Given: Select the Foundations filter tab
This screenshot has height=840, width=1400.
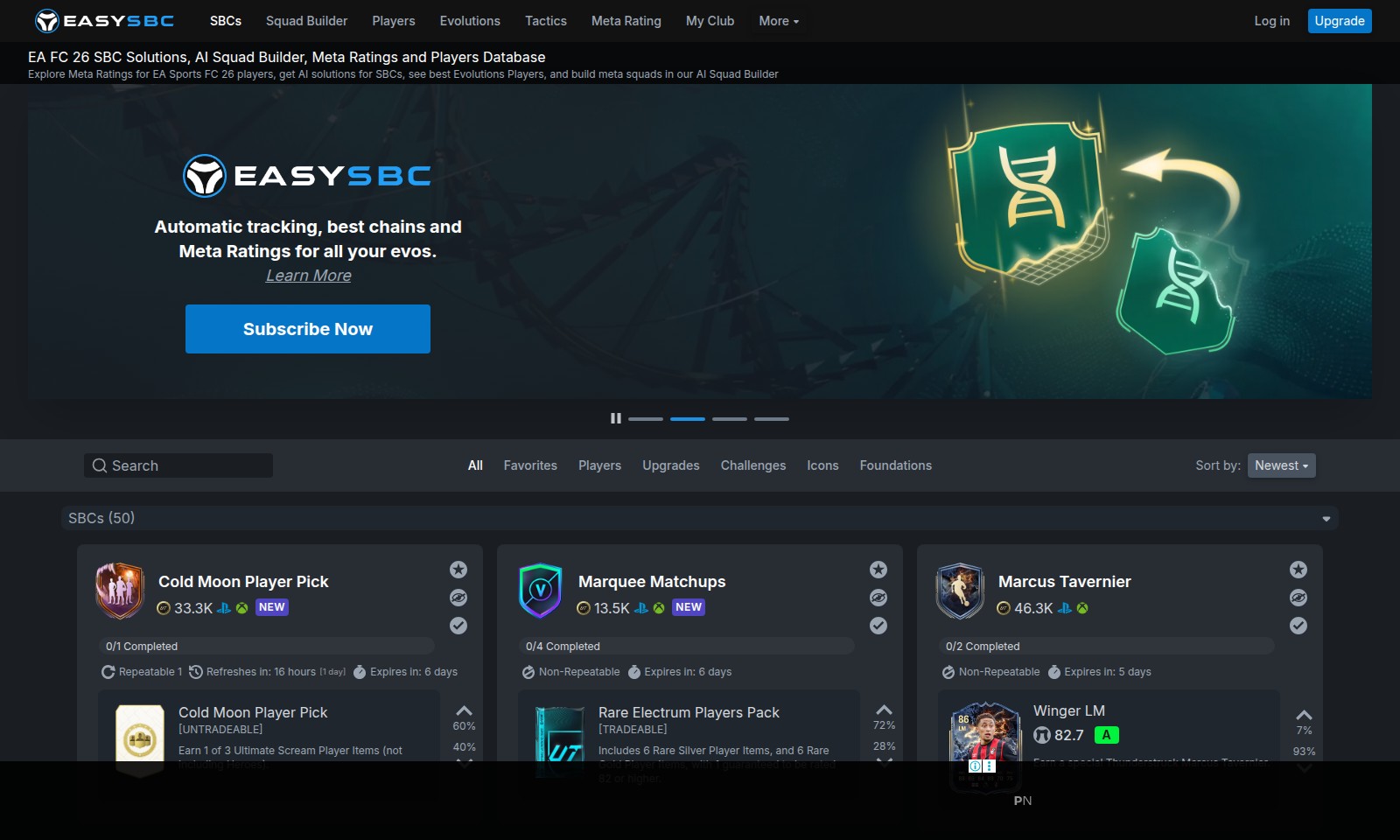Looking at the screenshot, I should pyautogui.click(x=896, y=465).
